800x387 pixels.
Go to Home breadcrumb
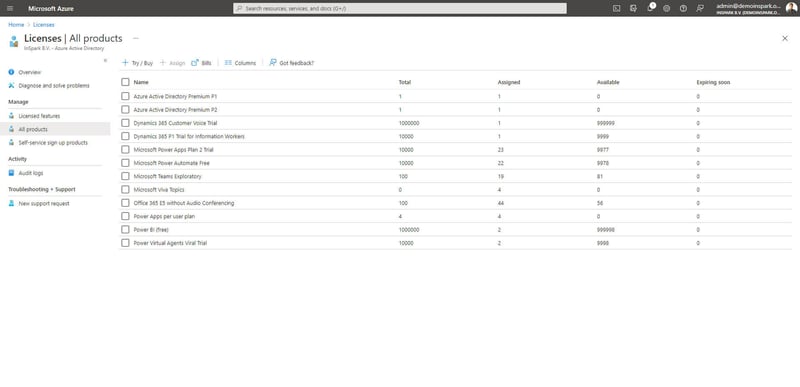[x=16, y=24]
